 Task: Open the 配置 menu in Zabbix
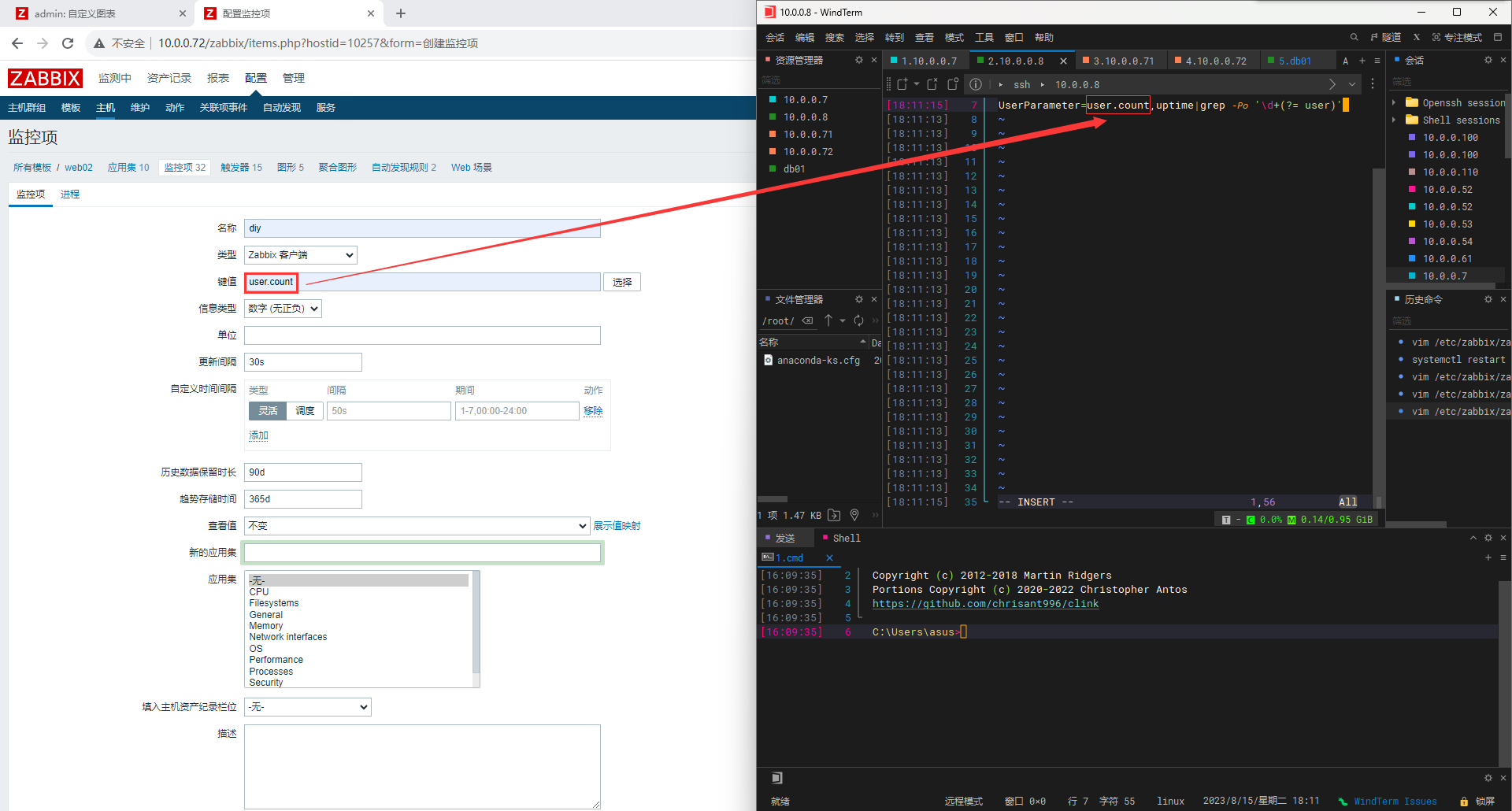point(255,78)
